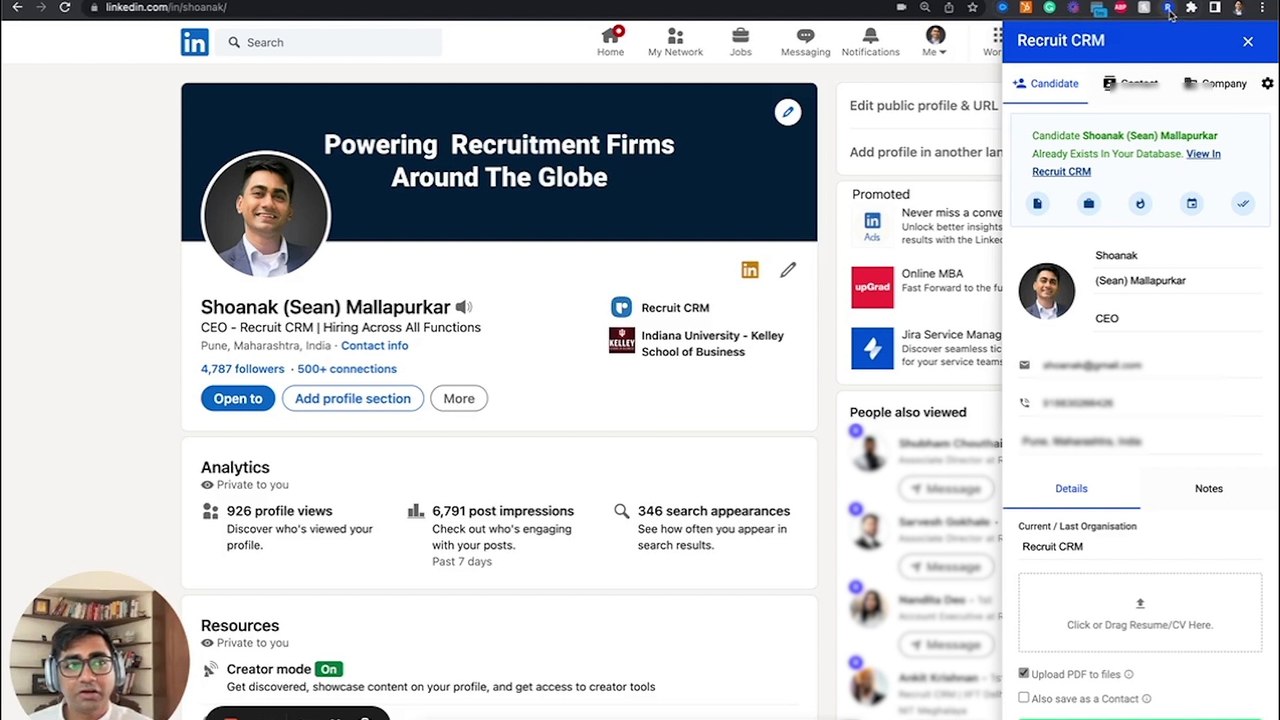The height and width of the screenshot is (720, 1280).
Task: Open Edit public profile & URL
Action: [x=923, y=105]
